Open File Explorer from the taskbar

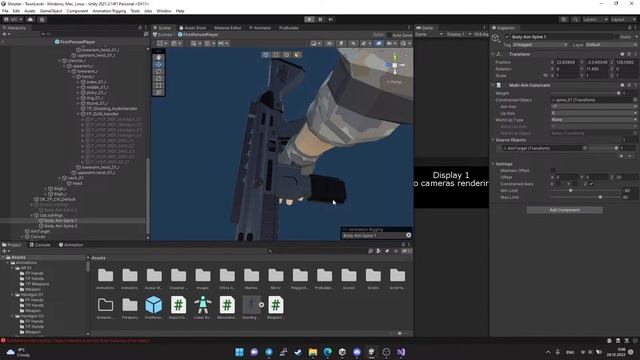click(x=313, y=352)
